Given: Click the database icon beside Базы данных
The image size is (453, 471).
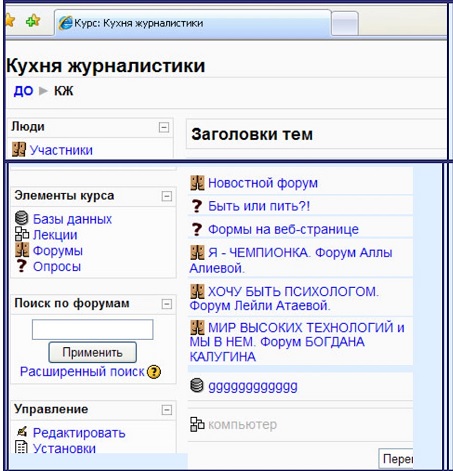Looking at the screenshot, I should pyautogui.click(x=22, y=218).
